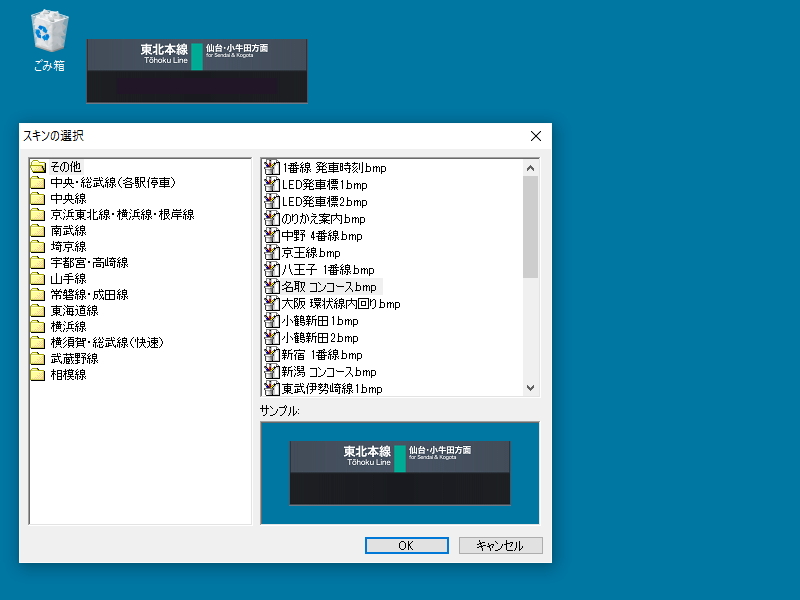The width and height of the screenshot is (800, 600).
Task: Select the 南武線 folder icon
Action: coord(38,231)
